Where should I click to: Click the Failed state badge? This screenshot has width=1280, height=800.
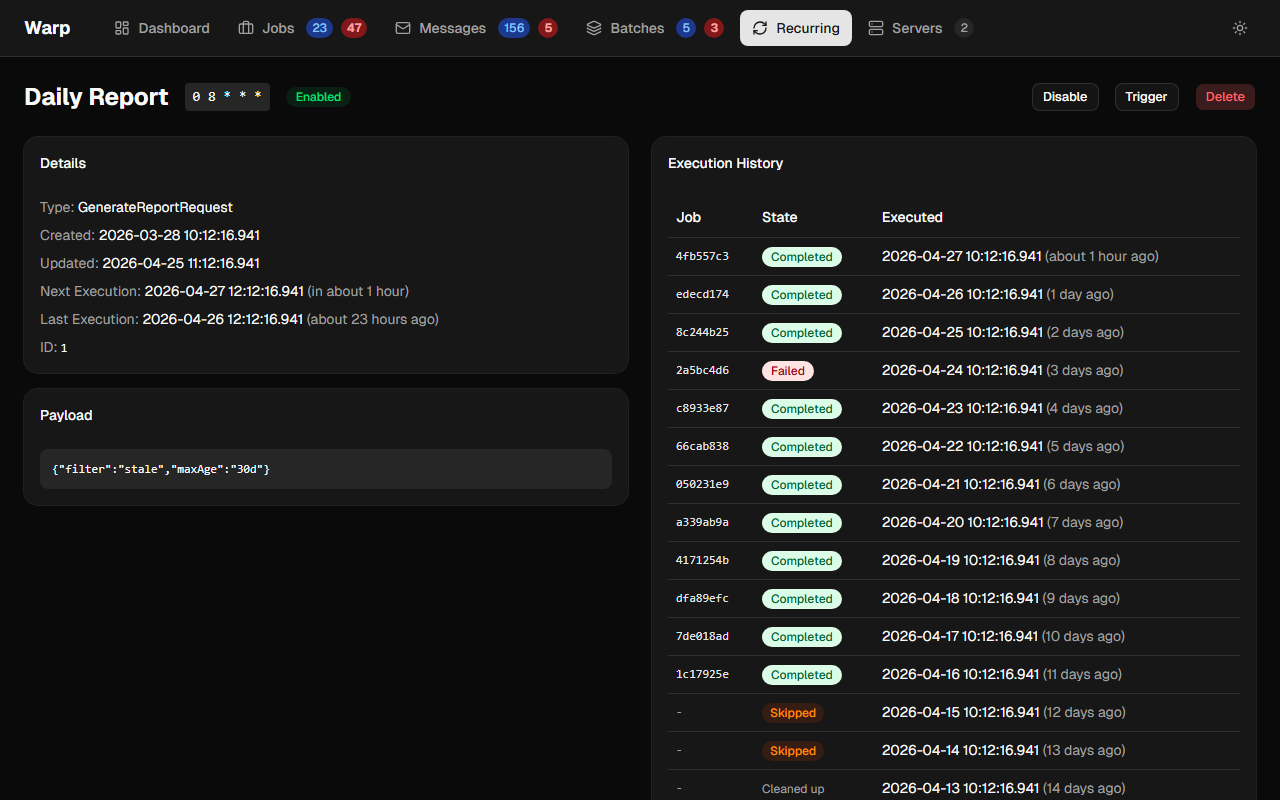(787, 371)
